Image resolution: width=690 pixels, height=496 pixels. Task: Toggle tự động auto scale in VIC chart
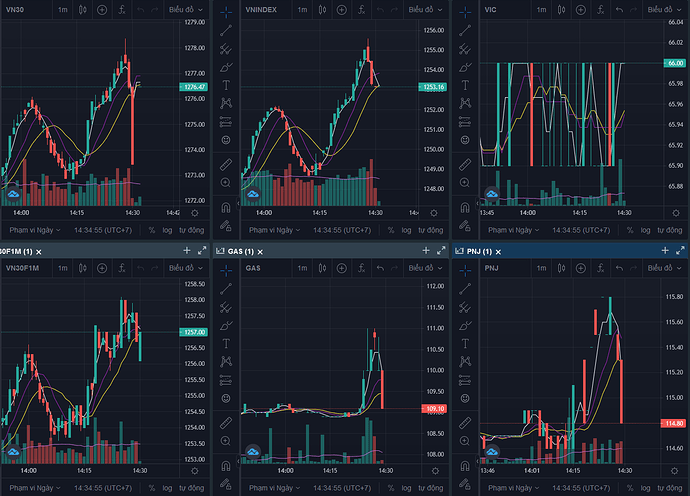point(669,230)
